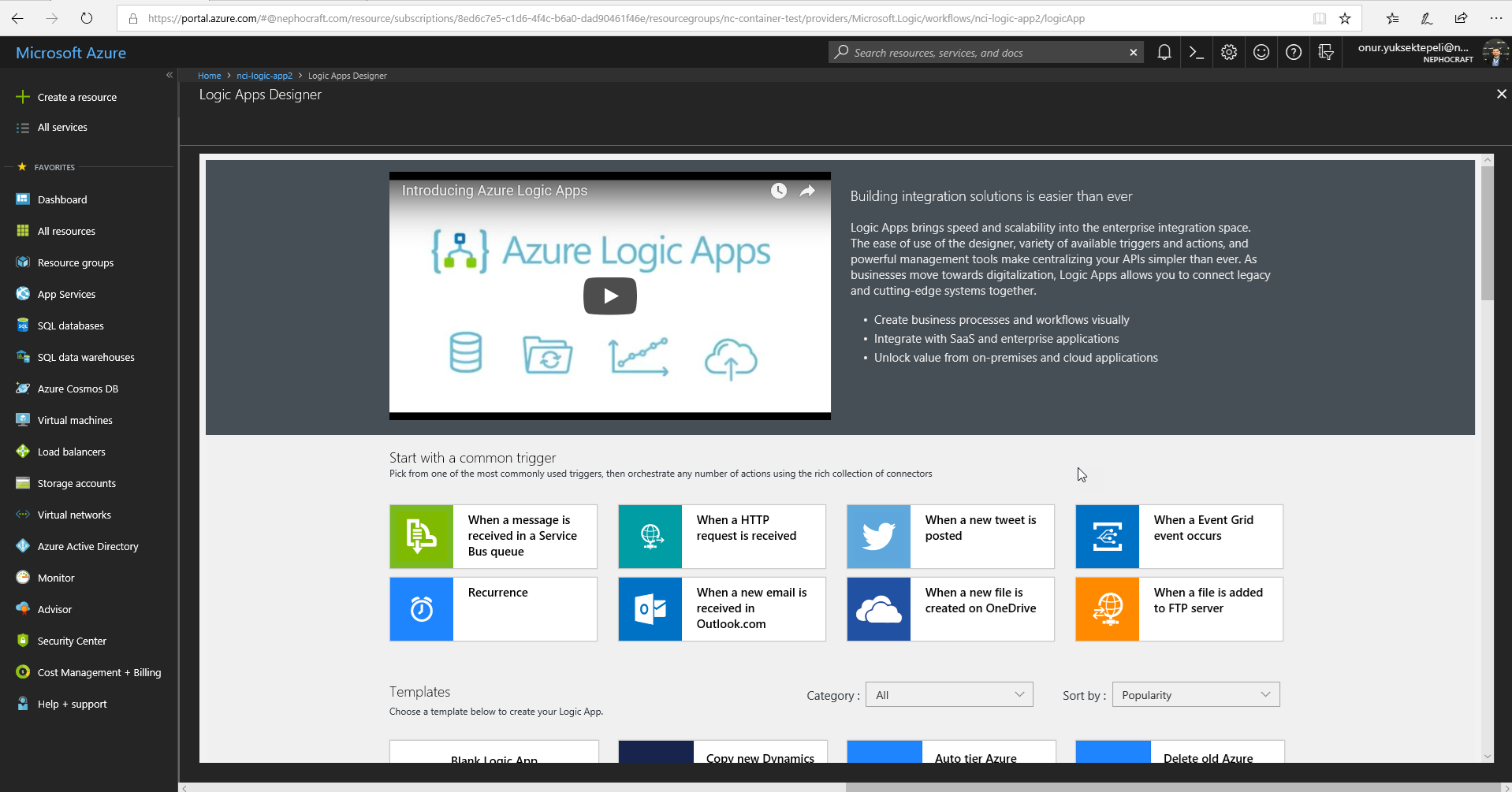
Task: Click the video Share arrow icon
Action: tap(807, 191)
